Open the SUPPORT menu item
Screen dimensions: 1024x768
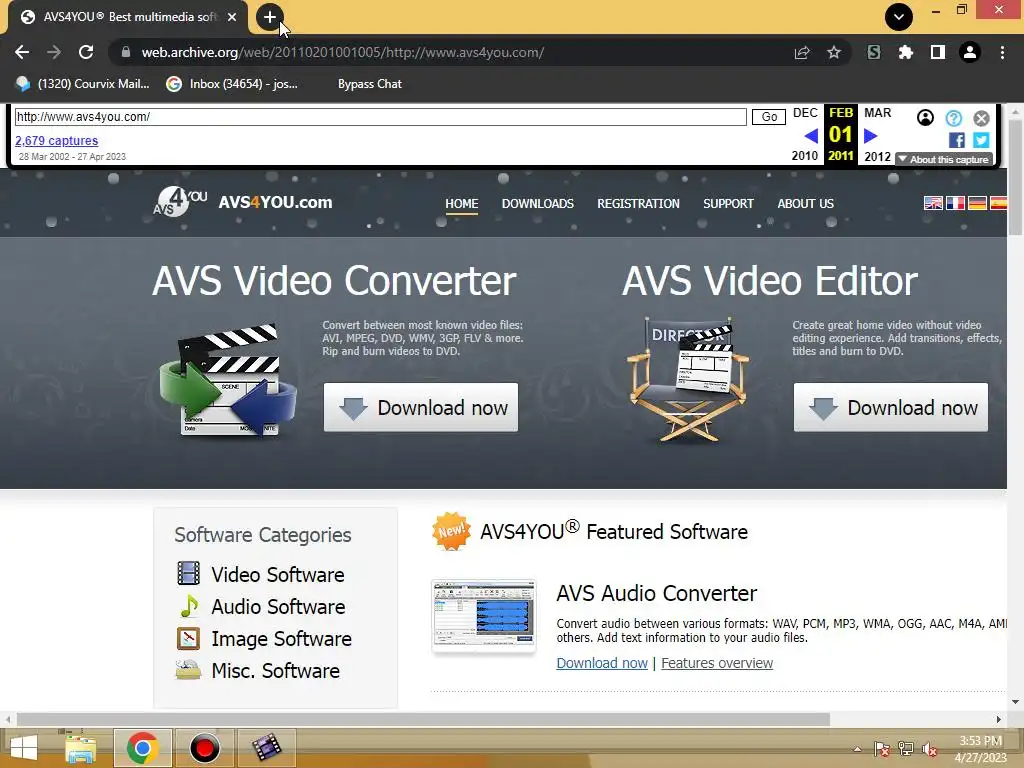tap(728, 204)
